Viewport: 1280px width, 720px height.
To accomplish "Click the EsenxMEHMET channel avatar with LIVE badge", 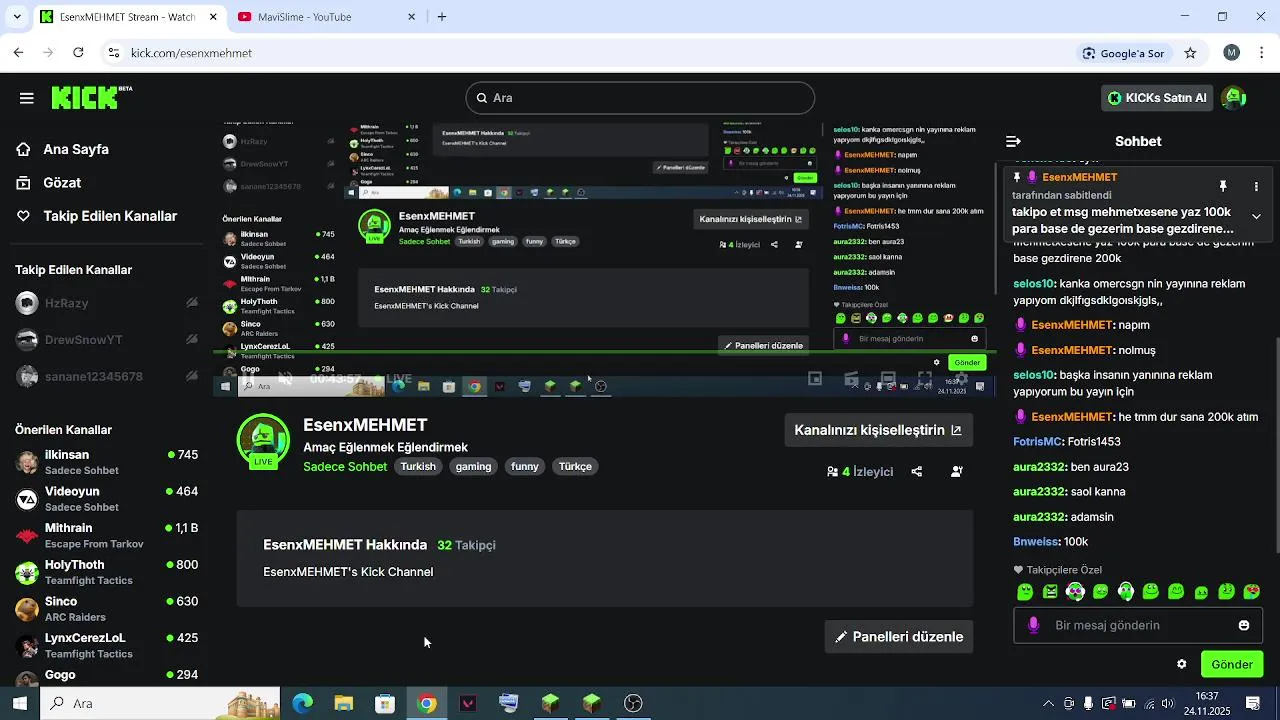I will click(x=263, y=441).
